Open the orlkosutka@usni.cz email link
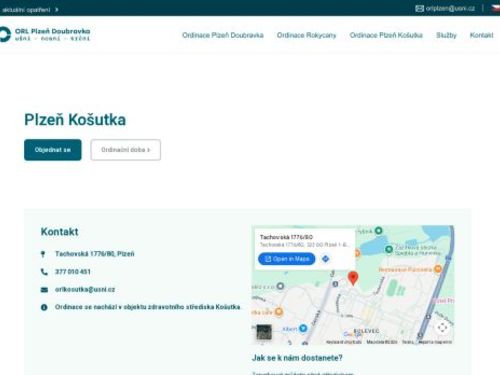The image size is (500, 375). coord(85,289)
